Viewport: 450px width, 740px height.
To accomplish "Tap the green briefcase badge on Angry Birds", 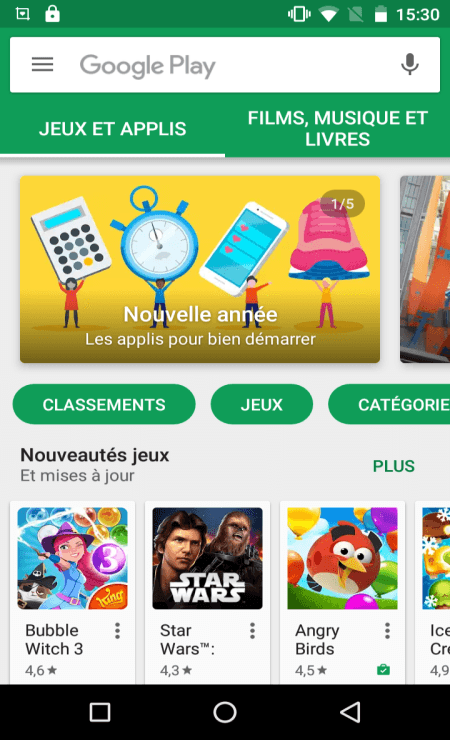I will click(x=383, y=669).
